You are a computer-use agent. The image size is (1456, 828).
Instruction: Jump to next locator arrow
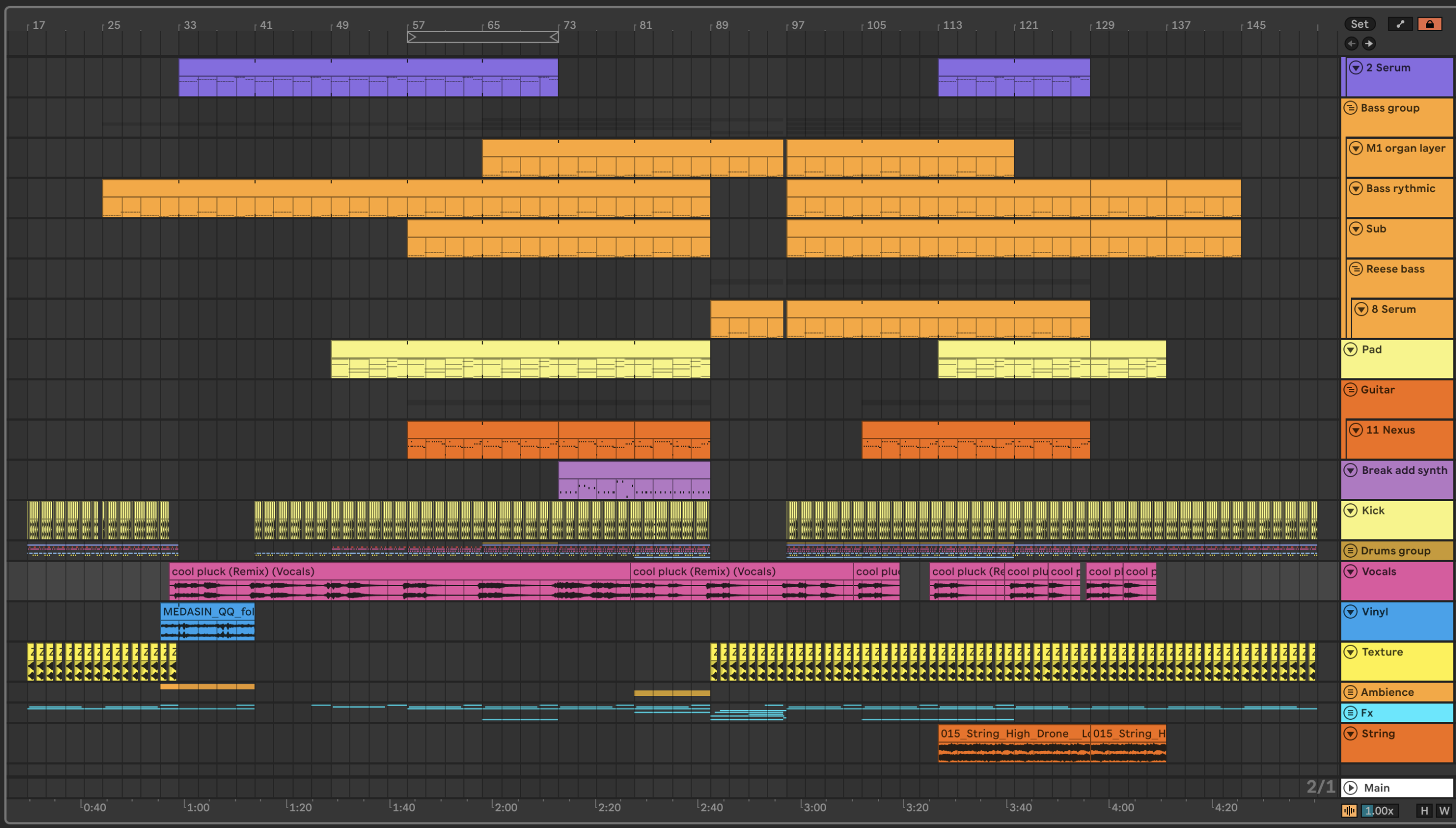[x=1369, y=43]
